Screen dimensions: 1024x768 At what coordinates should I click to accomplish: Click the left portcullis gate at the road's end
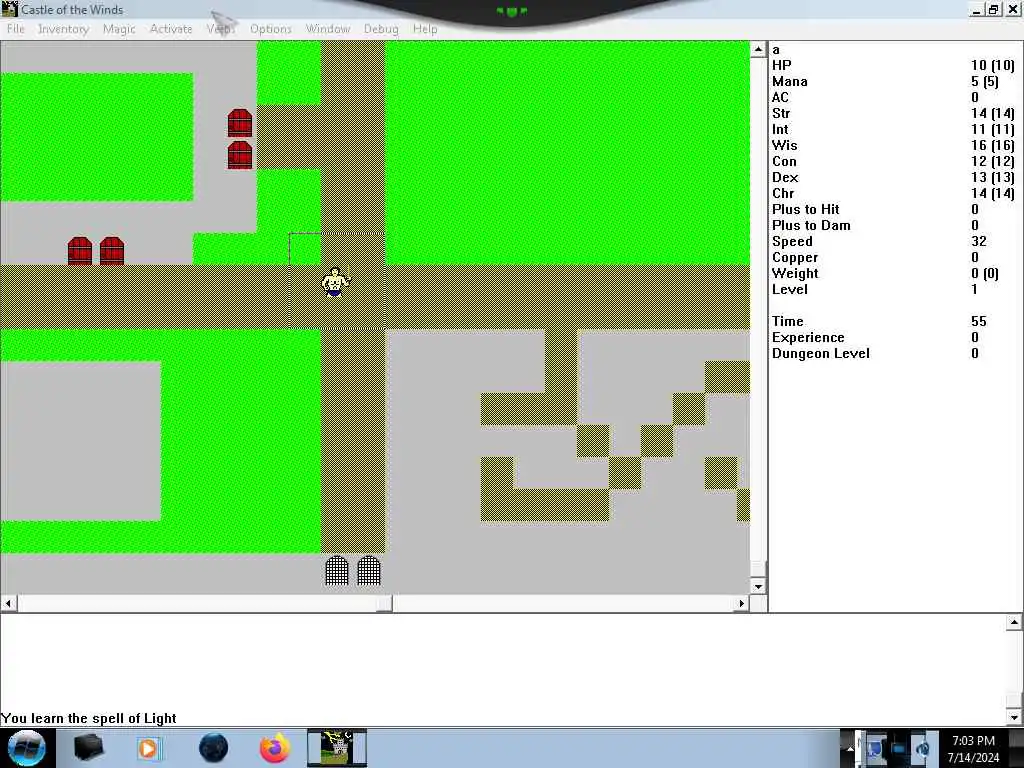click(337, 570)
